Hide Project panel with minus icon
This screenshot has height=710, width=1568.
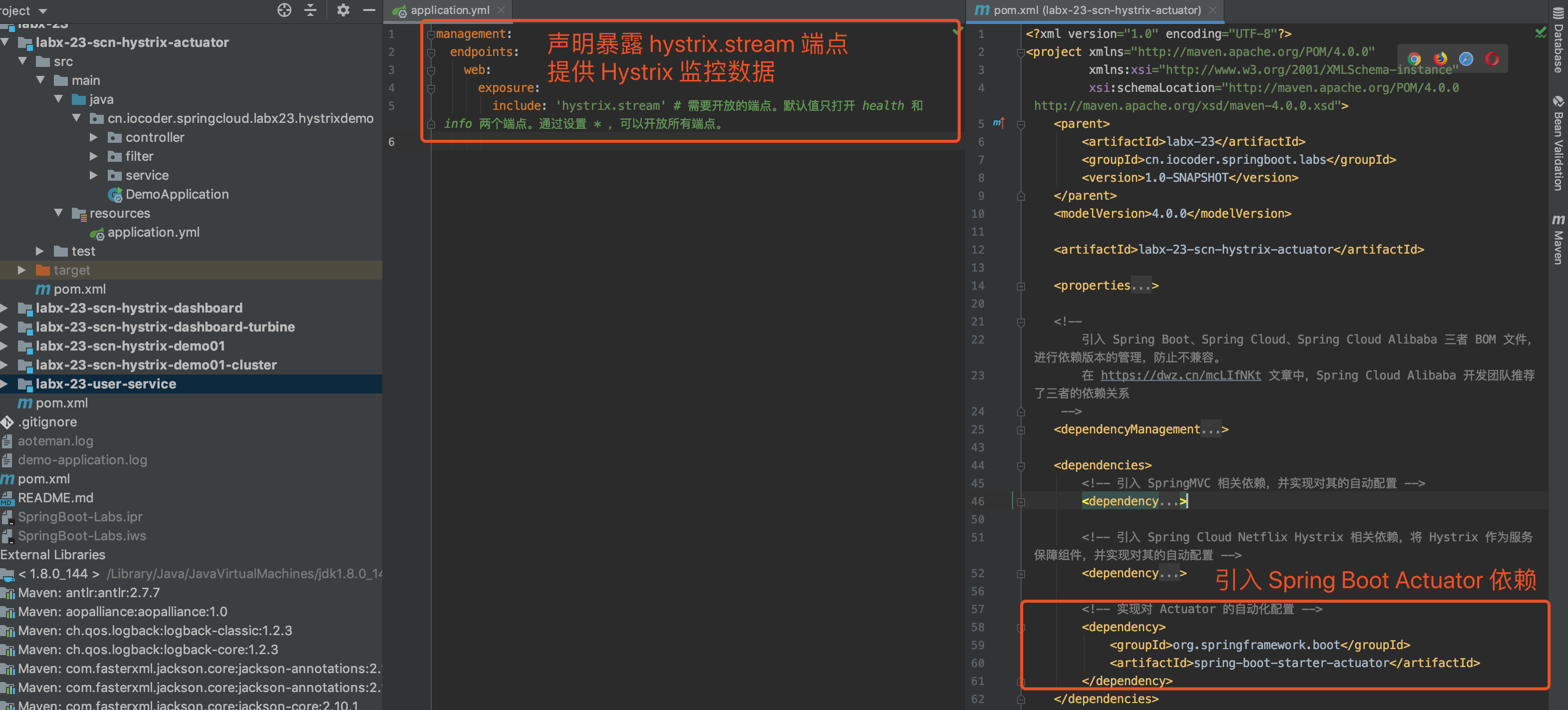(x=369, y=10)
